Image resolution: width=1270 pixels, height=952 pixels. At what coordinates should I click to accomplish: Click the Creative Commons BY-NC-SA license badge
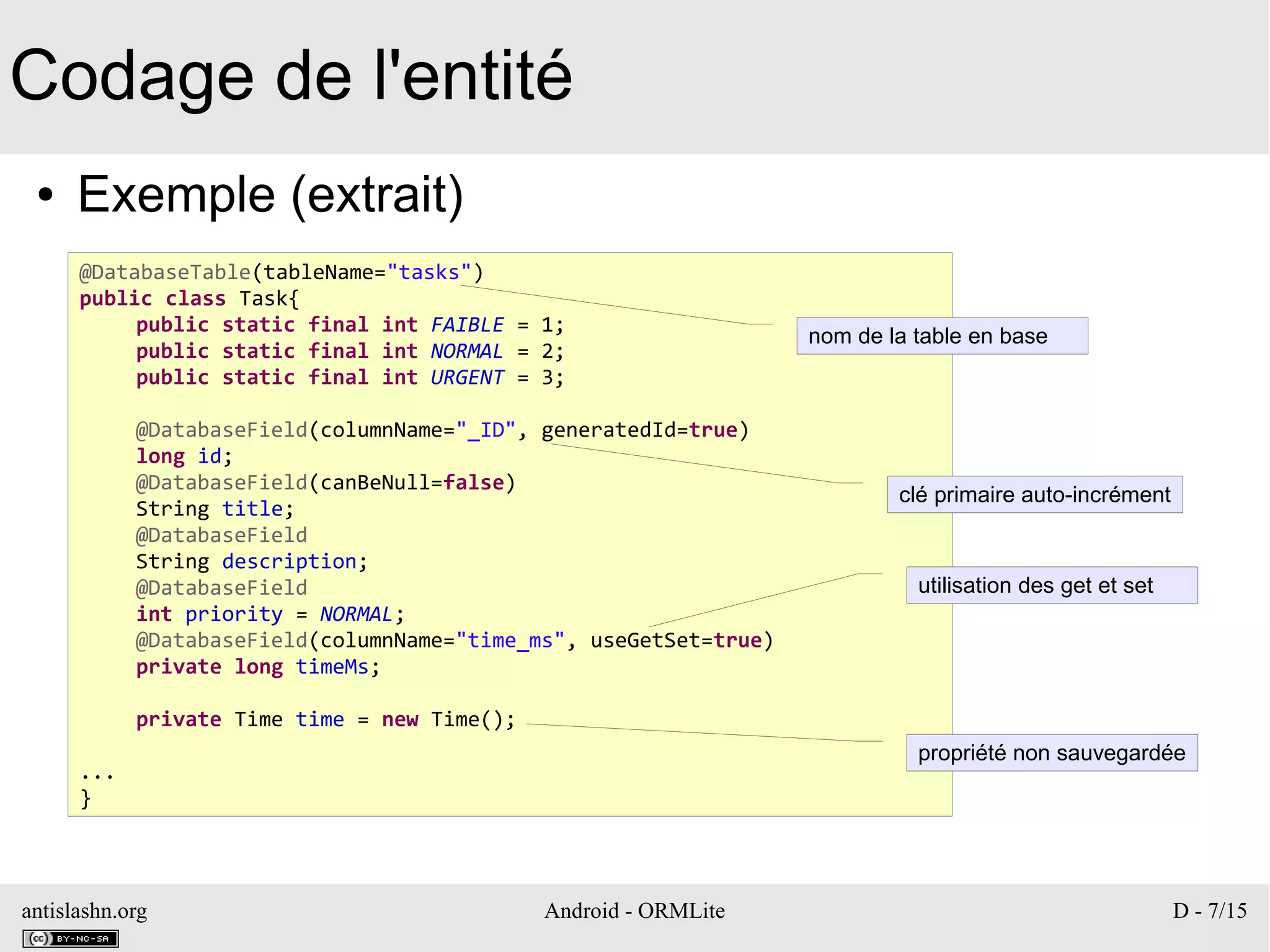click(71, 938)
